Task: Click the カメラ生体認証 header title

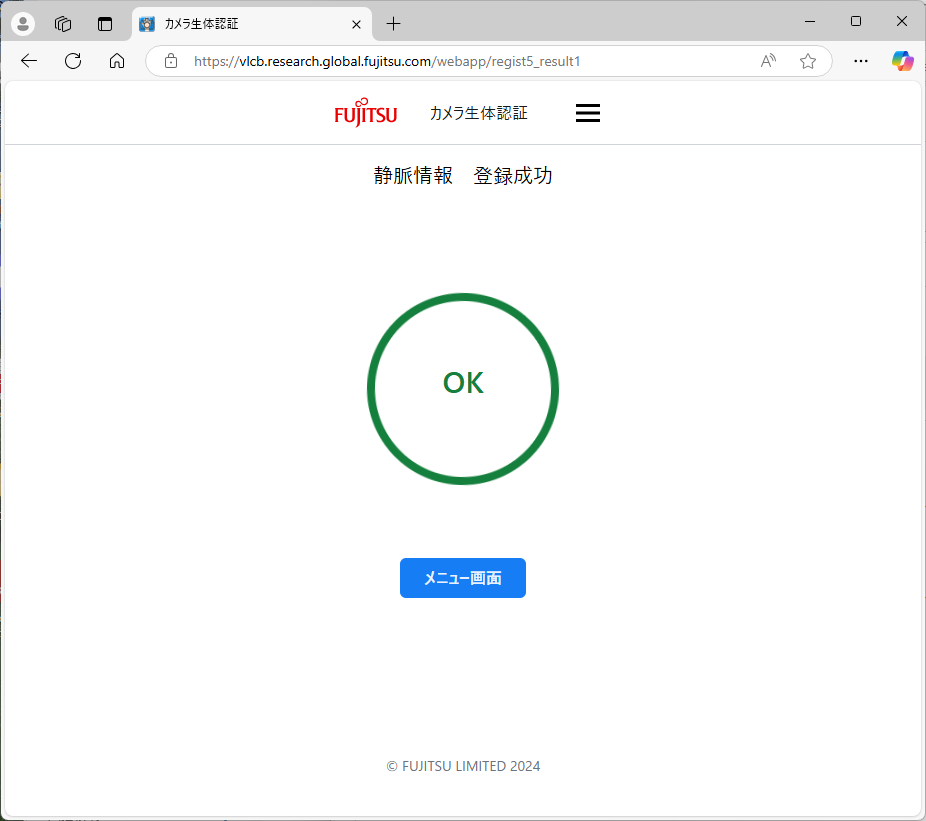Action: 478,113
